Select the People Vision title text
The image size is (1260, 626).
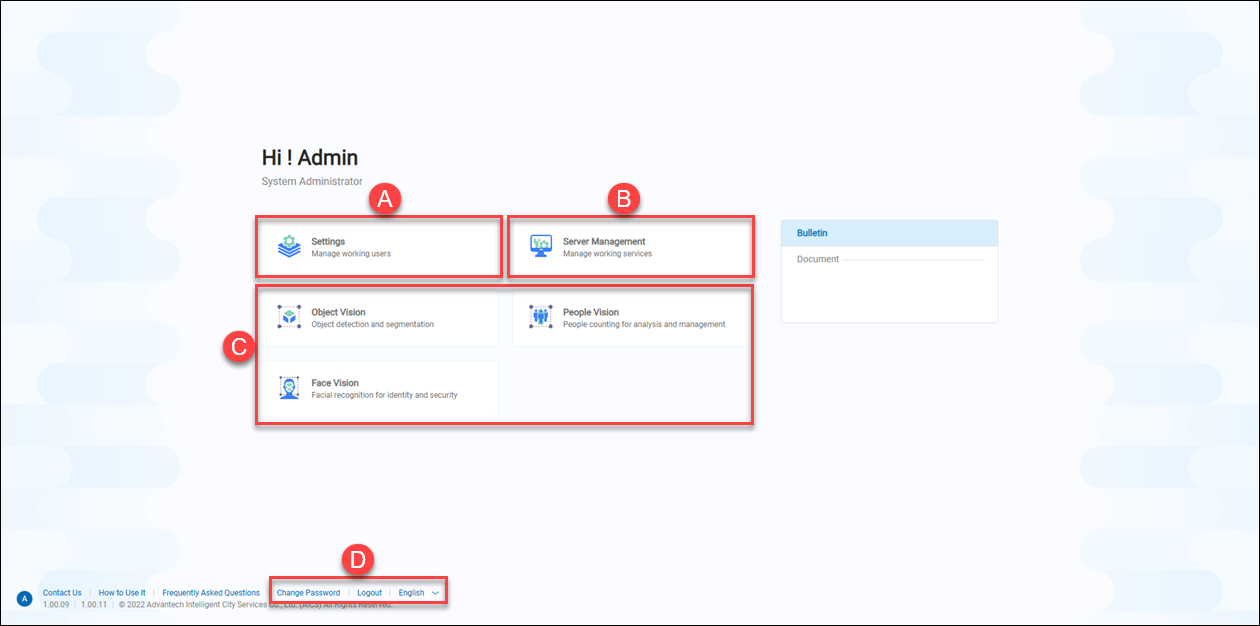590,312
